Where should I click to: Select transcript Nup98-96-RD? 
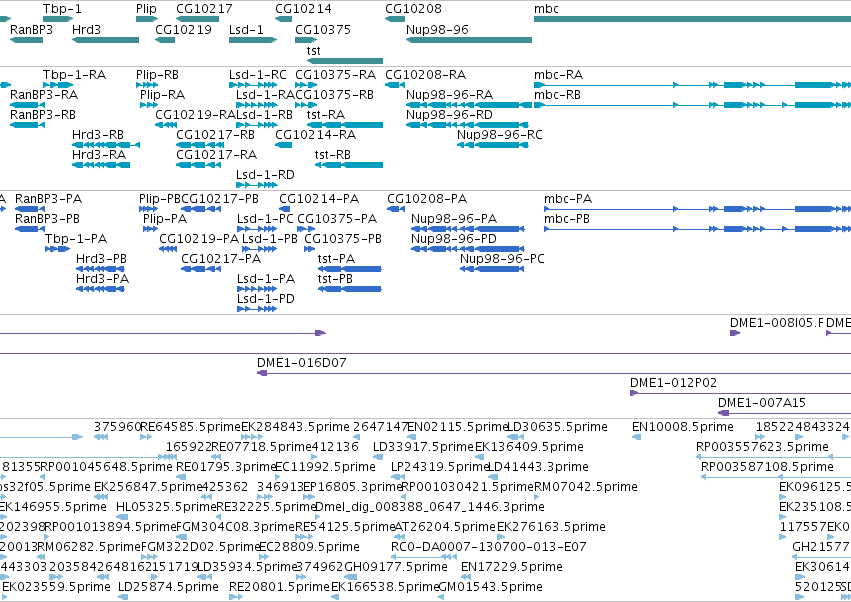click(x=449, y=115)
